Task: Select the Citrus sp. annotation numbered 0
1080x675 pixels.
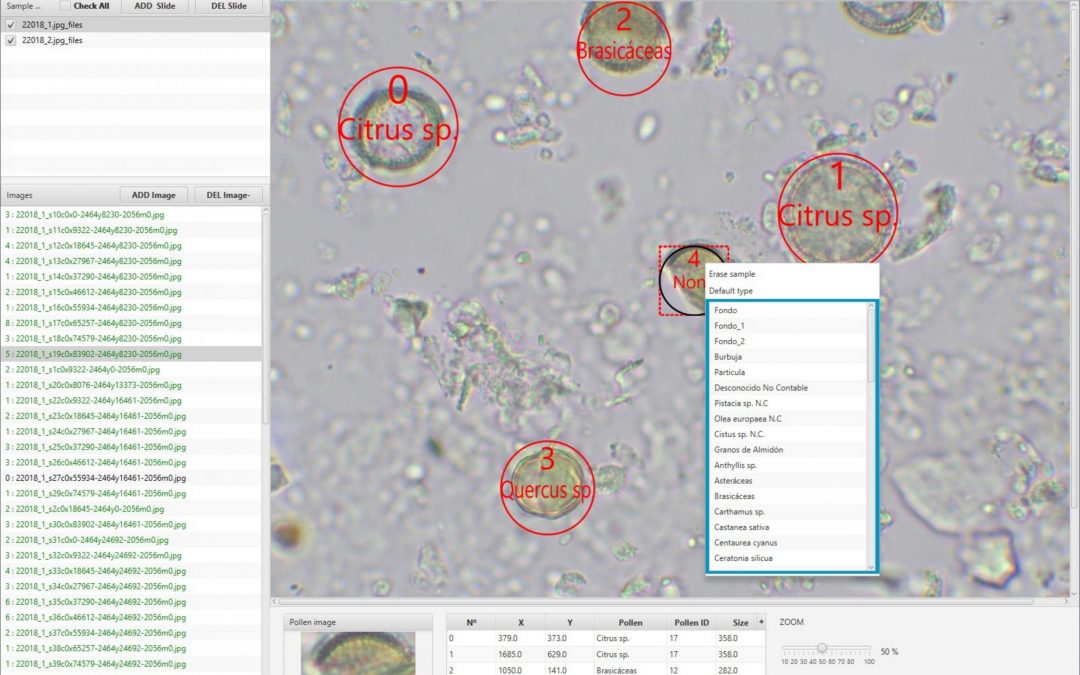Action: point(398,126)
